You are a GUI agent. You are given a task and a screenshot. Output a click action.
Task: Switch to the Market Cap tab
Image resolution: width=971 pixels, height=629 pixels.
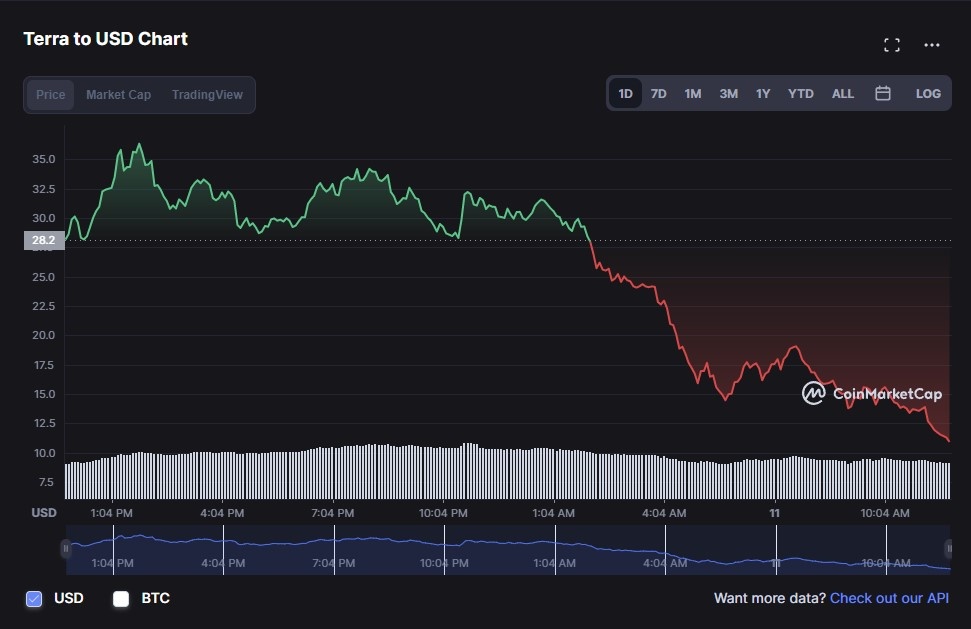pos(118,95)
